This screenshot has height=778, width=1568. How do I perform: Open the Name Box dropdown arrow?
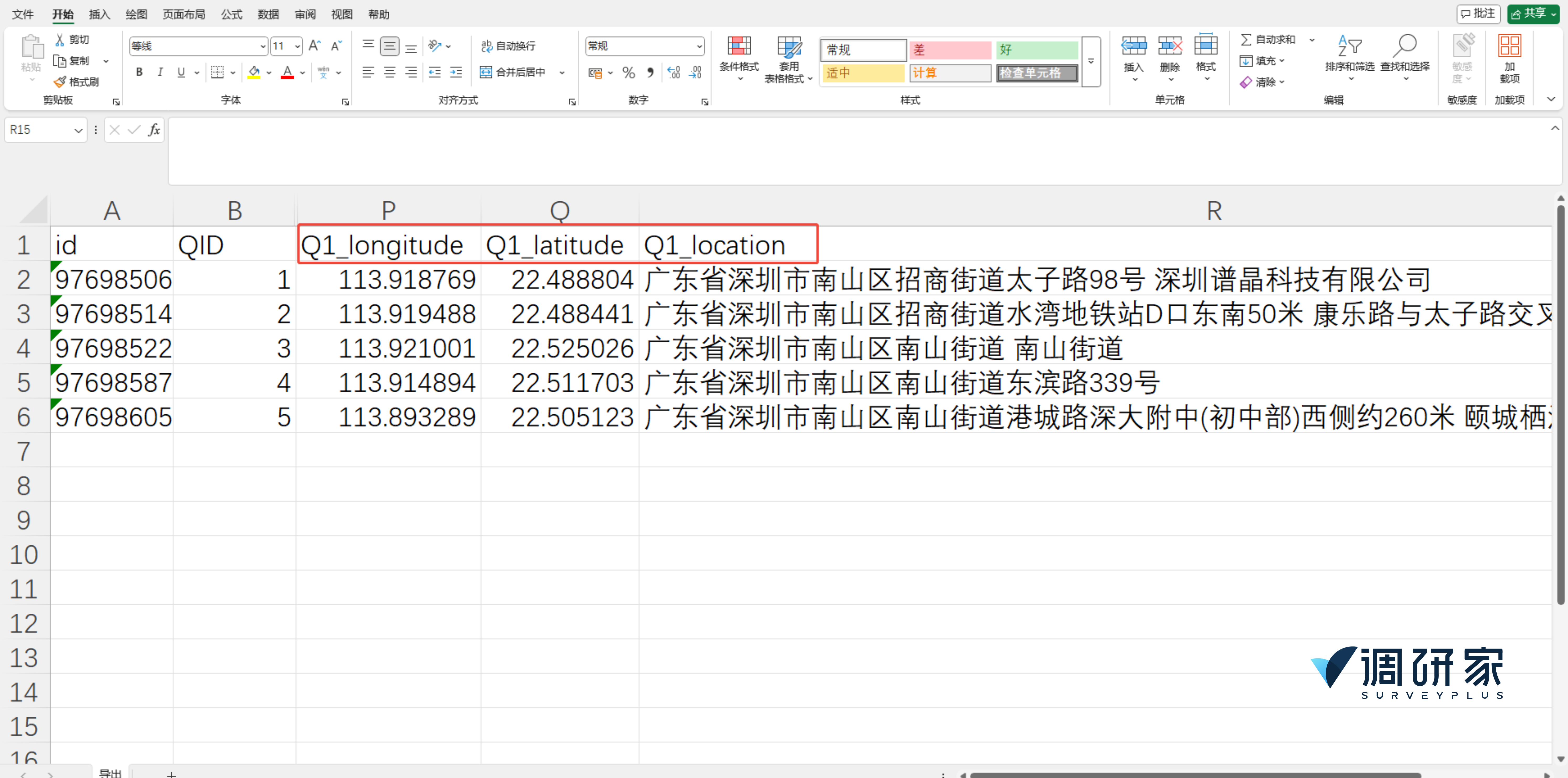tap(78, 130)
